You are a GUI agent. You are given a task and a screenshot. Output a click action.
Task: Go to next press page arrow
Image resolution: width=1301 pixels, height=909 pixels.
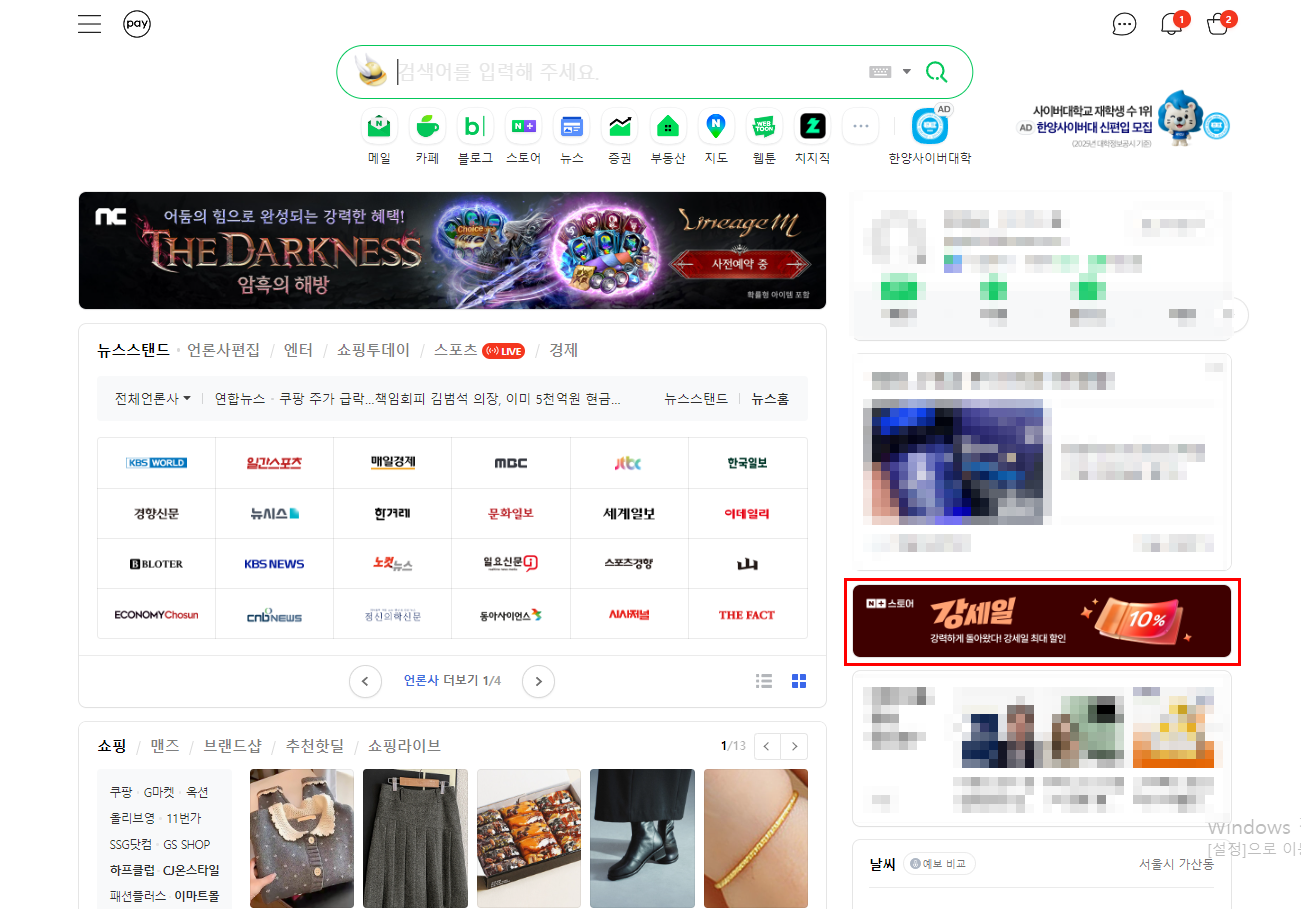[x=538, y=681]
